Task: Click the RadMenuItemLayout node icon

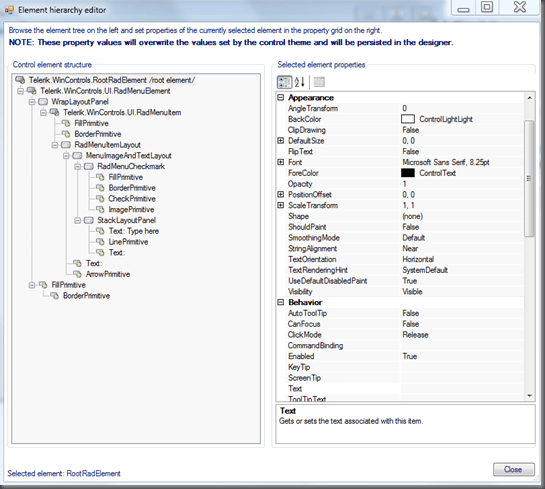Action: (x=66, y=145)
